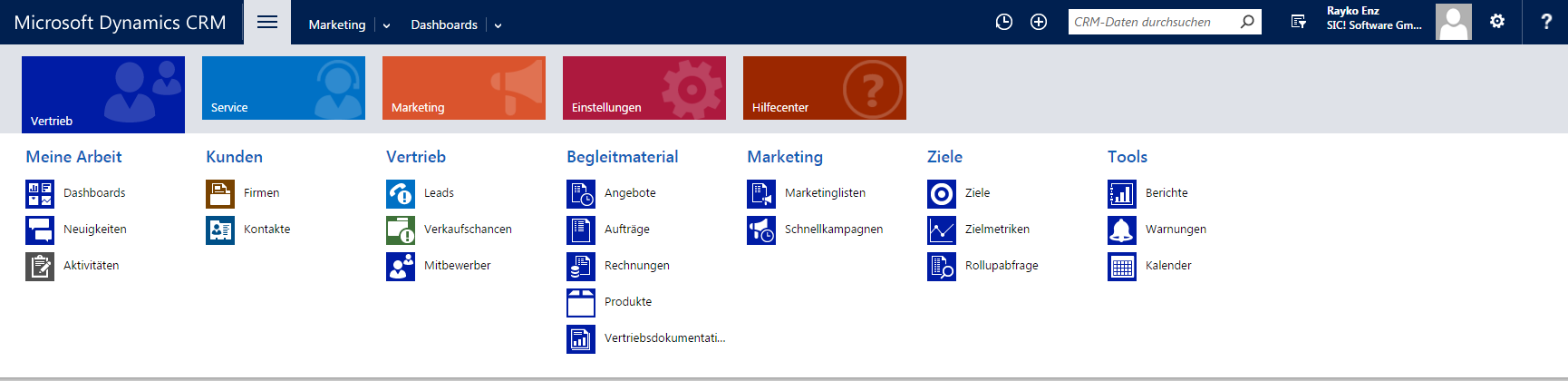Open the settings gear menu
This screenshot has width=1568, height=381.
pyautogui.click(x=1497, y=22)
